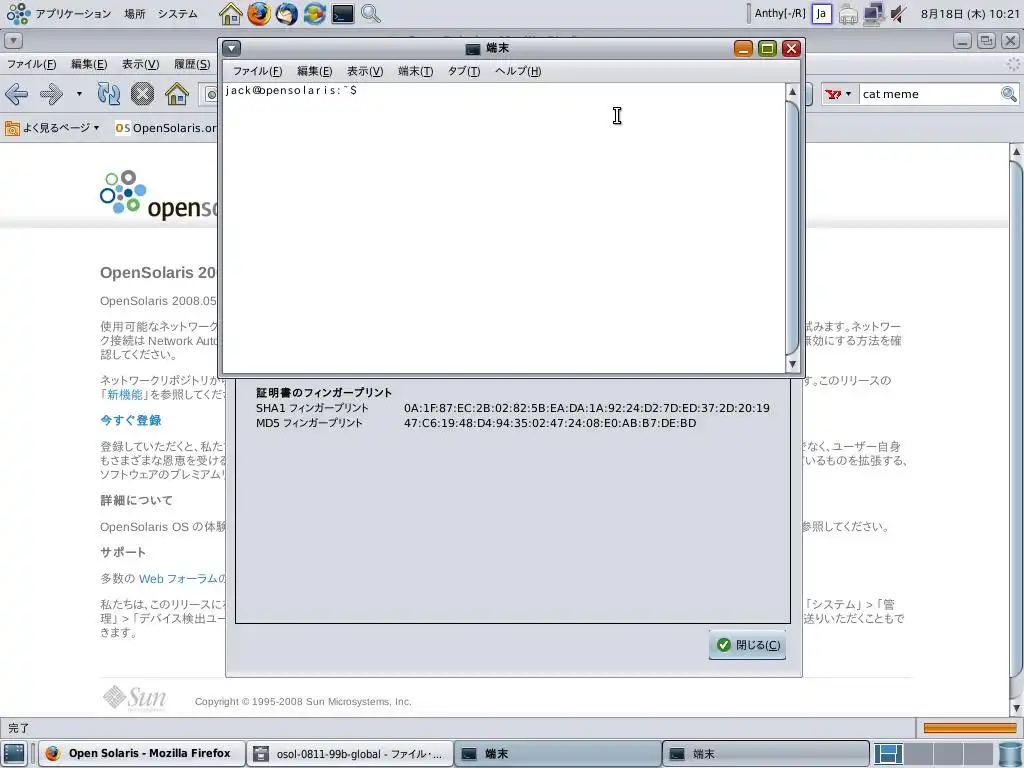Screen dimensions: 1024x768
Task: Open the file search magnifier launcher
Action: coord(370,13)
